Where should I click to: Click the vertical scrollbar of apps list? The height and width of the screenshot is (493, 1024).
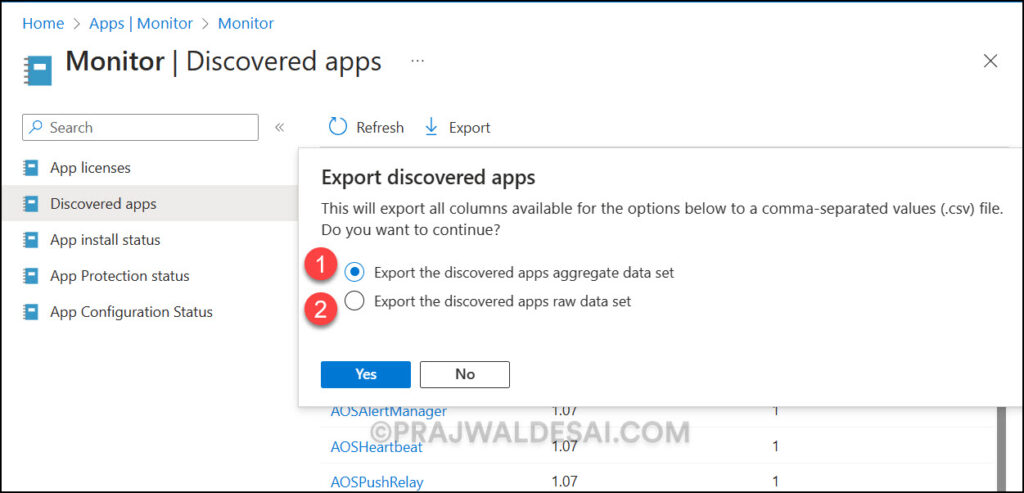1001,449
